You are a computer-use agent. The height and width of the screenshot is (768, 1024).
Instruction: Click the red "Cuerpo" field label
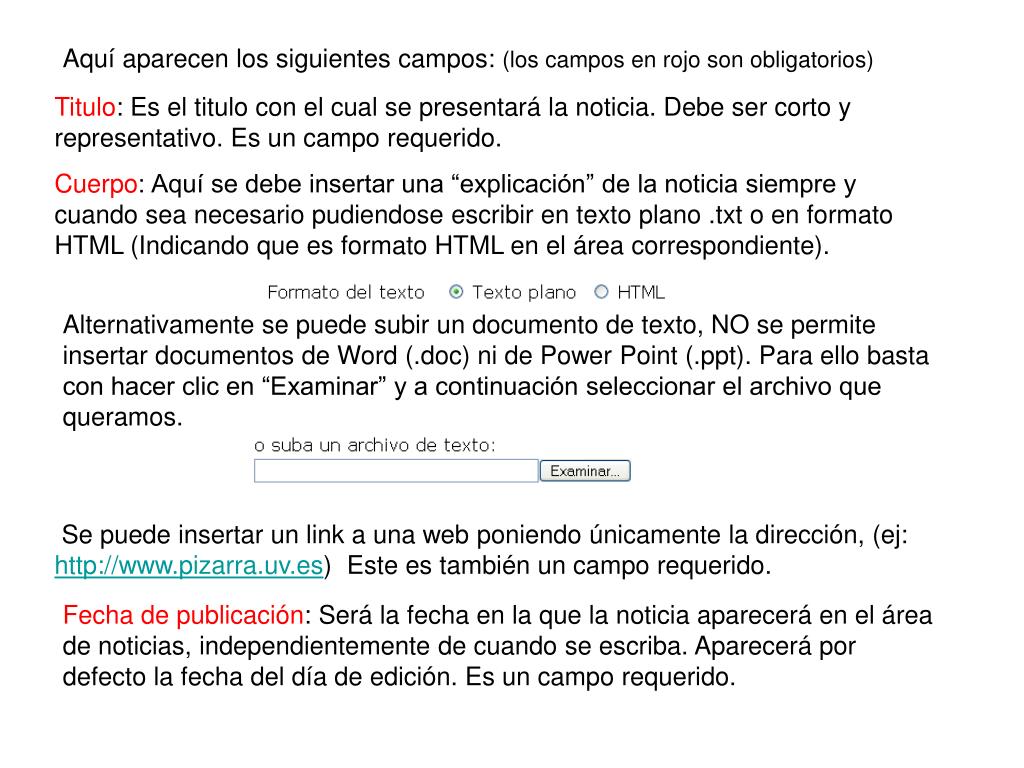click(96, 184)
